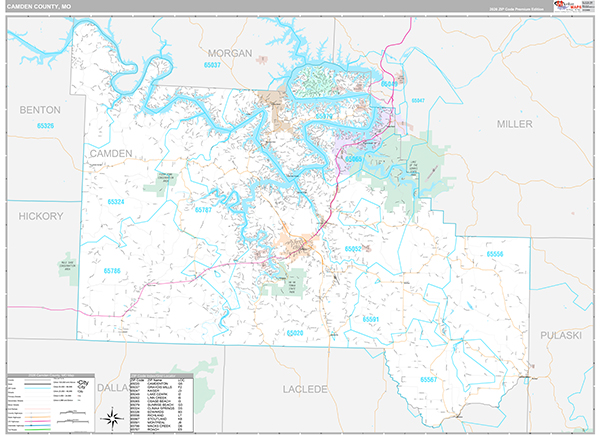Click the City Key box in legend
This screenshot has width=600, height=435.
pos(85,384)
